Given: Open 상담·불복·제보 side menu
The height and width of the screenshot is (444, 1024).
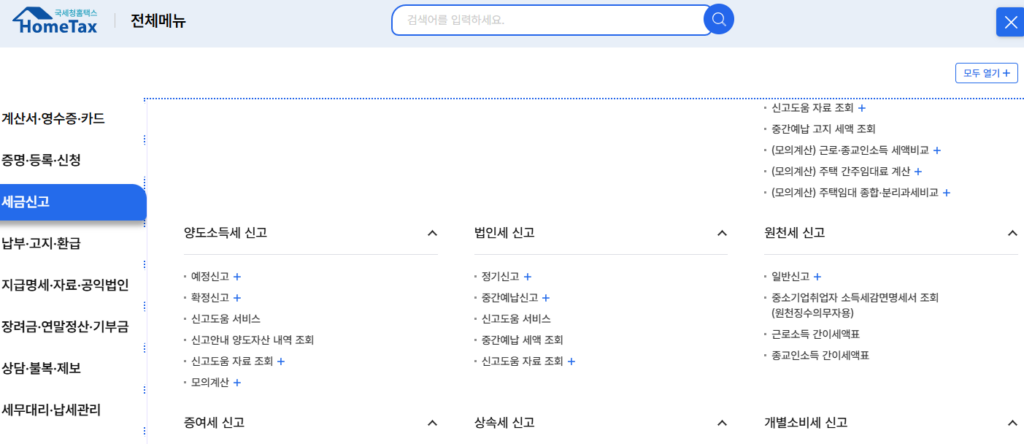Looking at the screenshot, I should [41, 368].
